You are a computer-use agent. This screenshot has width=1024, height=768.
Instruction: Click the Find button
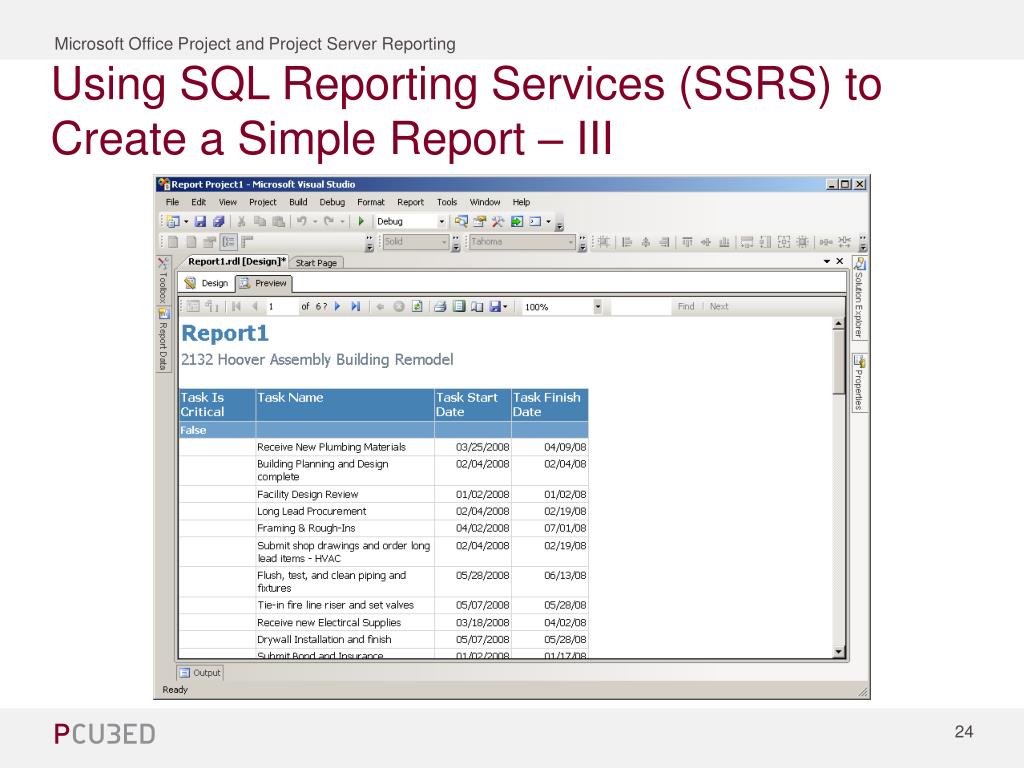coord(686,306)
